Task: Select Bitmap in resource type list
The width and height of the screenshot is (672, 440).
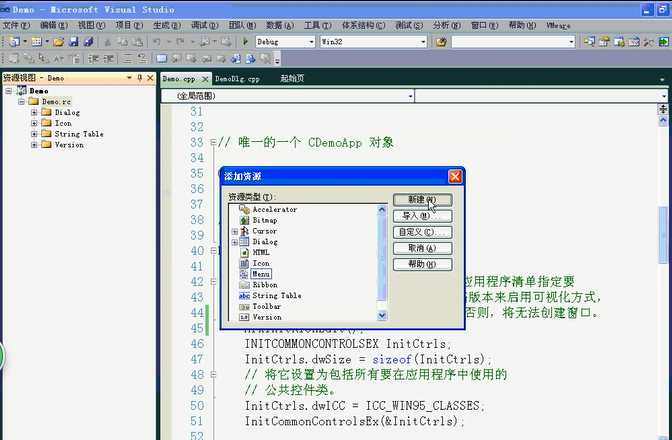Action: [x=265, y=220]
